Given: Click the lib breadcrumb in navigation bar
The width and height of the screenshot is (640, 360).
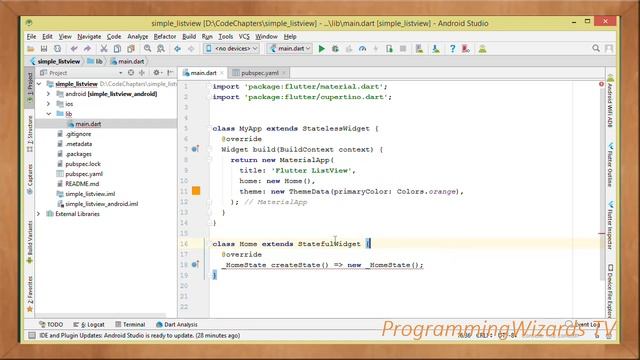Looking at the screenshot, I should (95, 61).
